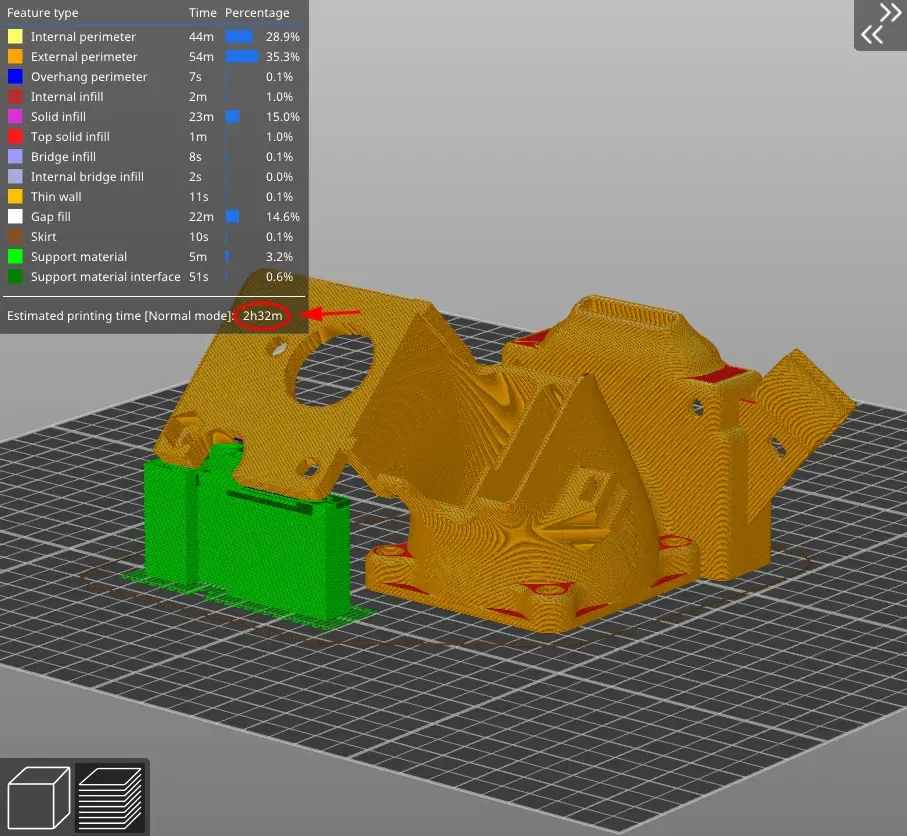Toggle Thin wall swatch

click(x=15, y=196)
